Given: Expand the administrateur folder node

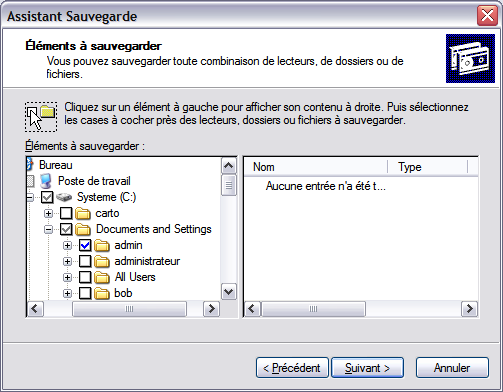Looking at the screenshot, I should point(67,261).
